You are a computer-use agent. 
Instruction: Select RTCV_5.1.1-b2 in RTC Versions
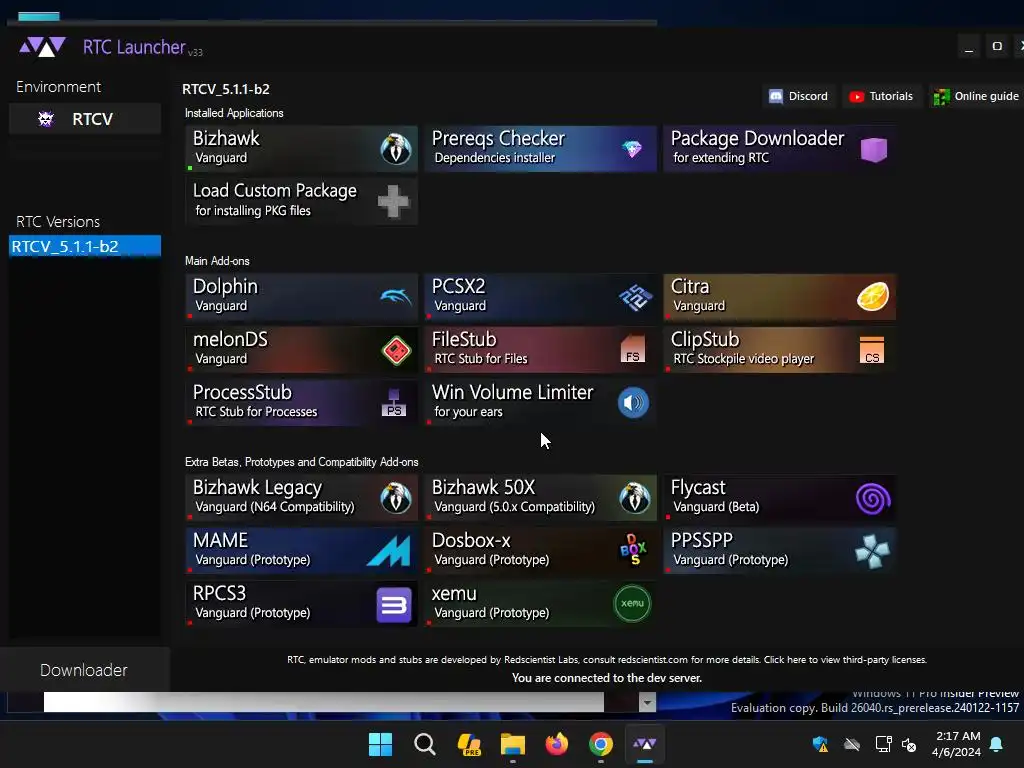click(85, 246)
